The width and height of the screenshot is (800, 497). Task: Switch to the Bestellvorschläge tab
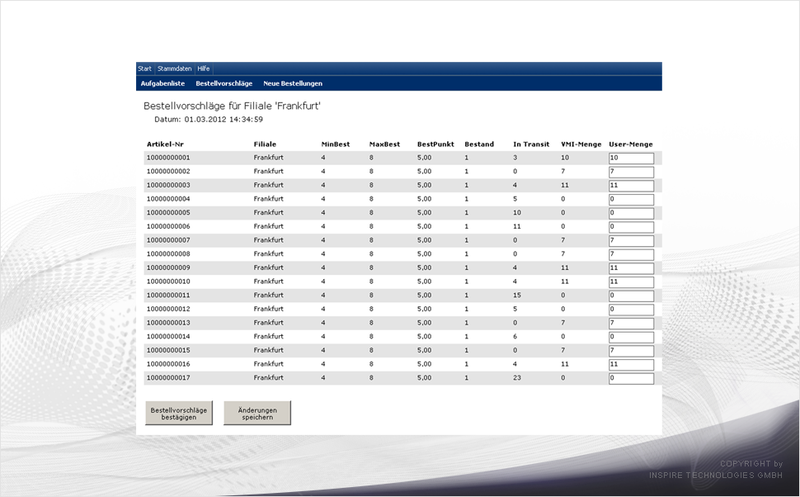(x=224, y=83)
